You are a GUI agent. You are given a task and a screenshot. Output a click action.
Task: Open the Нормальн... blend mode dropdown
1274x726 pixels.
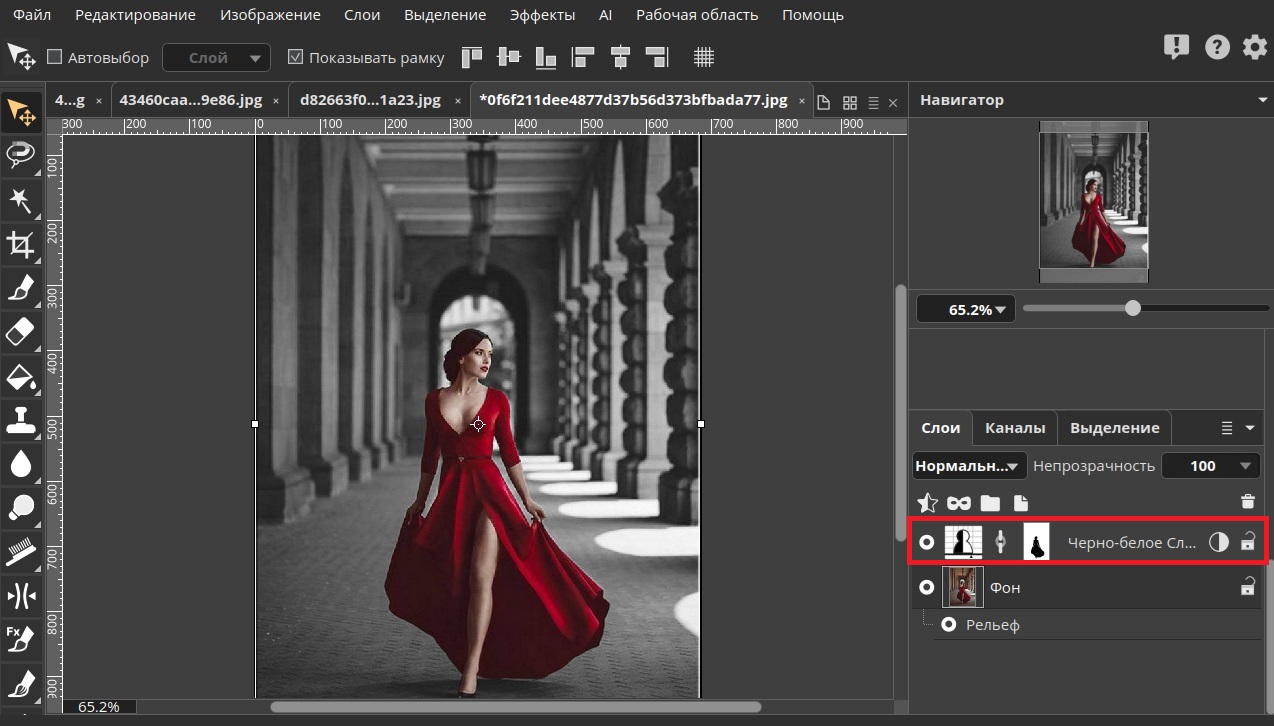pyautogui.click(x=969, y=466)
